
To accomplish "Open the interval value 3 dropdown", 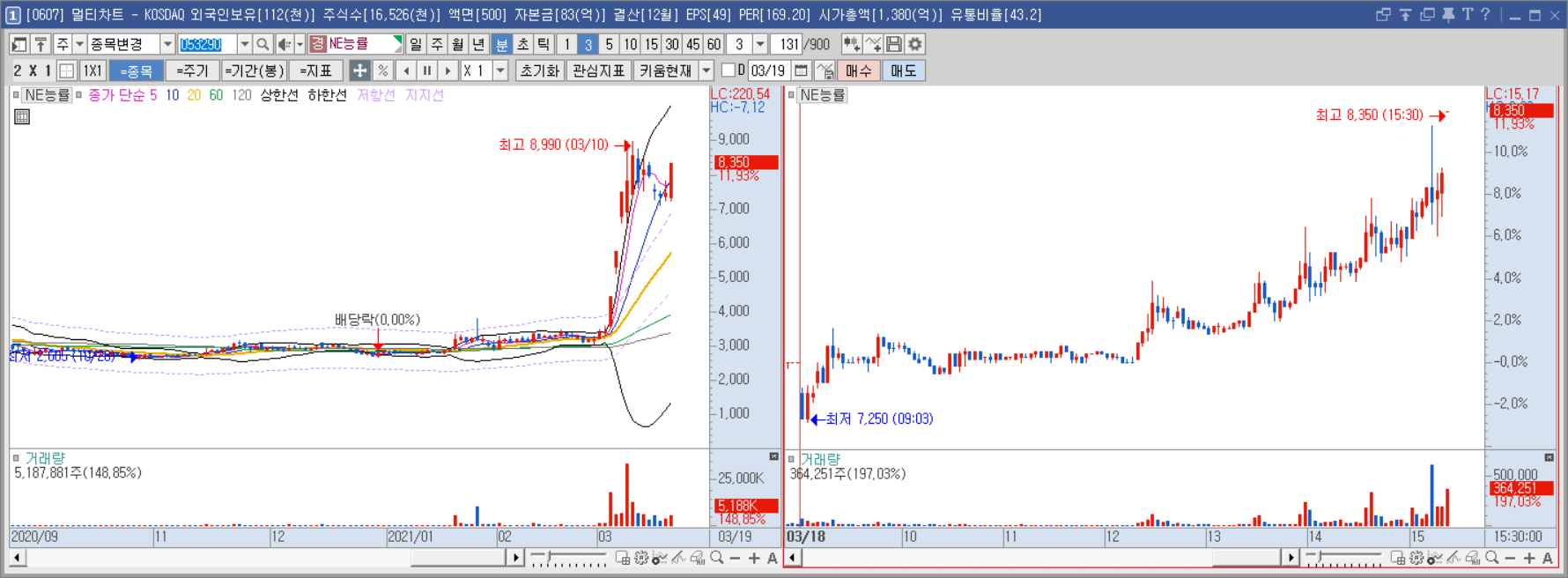I will point(760,44).
